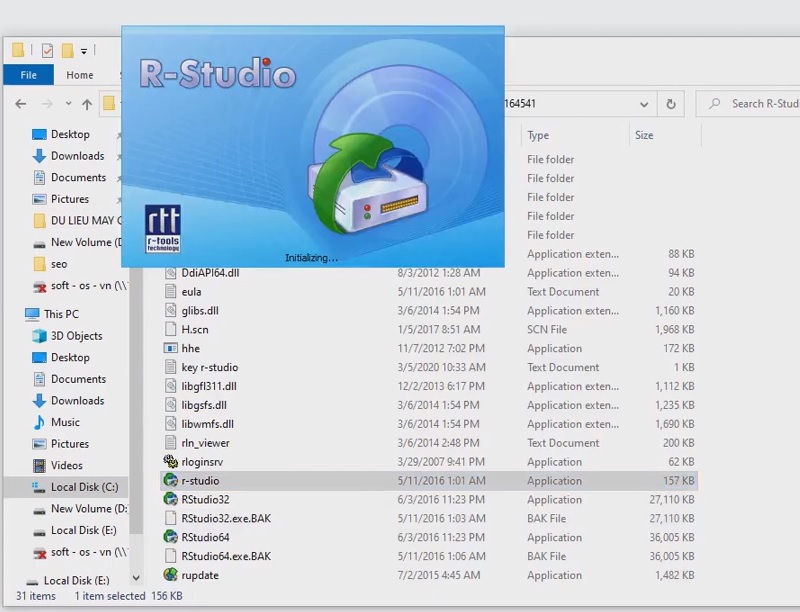
Task: Click the RStudio32 application icon
Action: [170, 499]
